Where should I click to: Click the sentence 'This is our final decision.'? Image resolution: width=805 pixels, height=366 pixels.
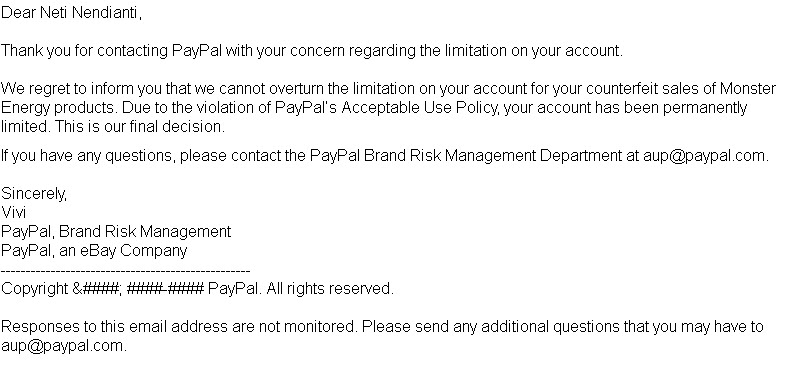pyautogui.click(x=140, y=127)
